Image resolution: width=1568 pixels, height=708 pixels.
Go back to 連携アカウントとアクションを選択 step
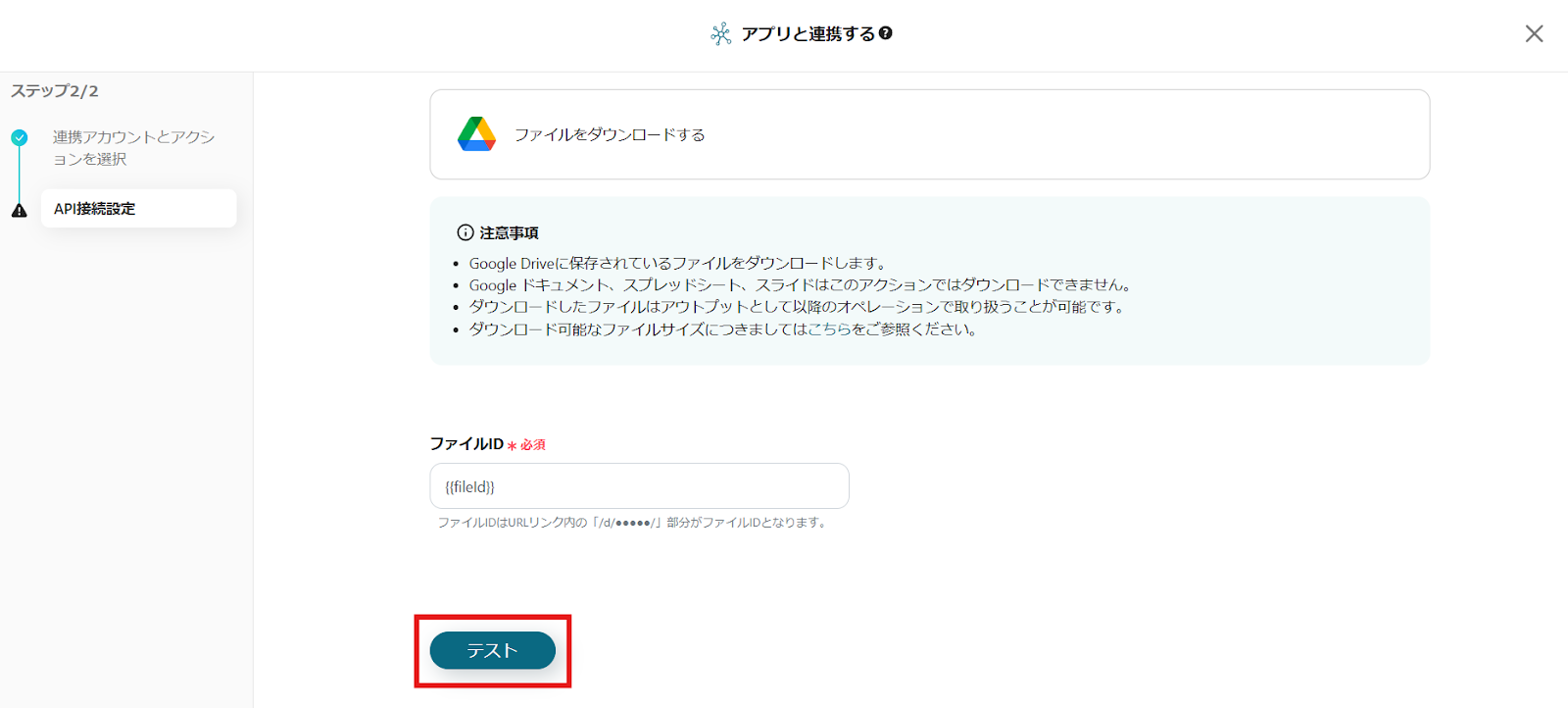(133, 148)
